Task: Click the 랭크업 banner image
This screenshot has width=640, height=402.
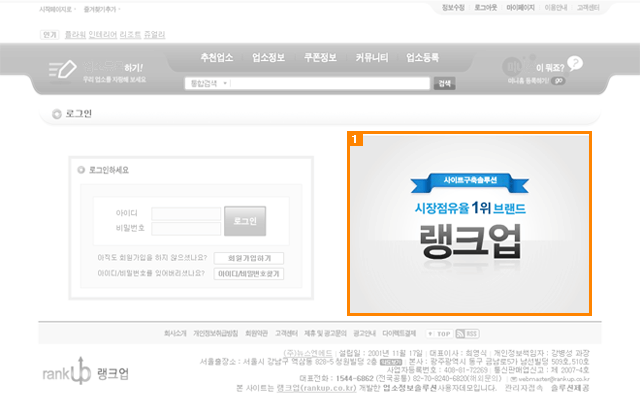Action: [469, 223]
